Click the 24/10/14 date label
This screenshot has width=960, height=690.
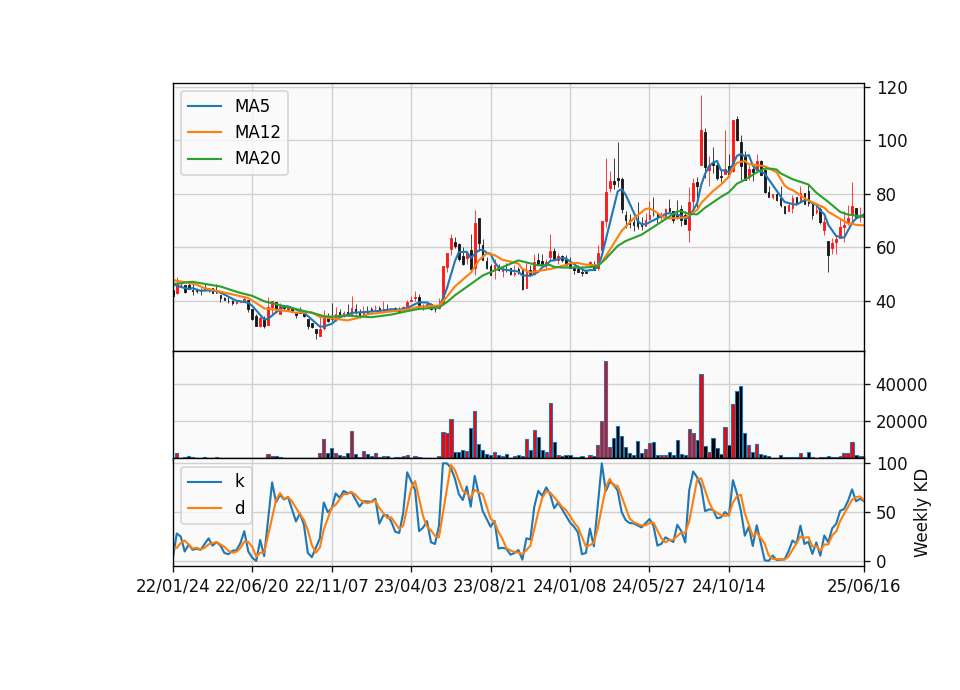729,586
